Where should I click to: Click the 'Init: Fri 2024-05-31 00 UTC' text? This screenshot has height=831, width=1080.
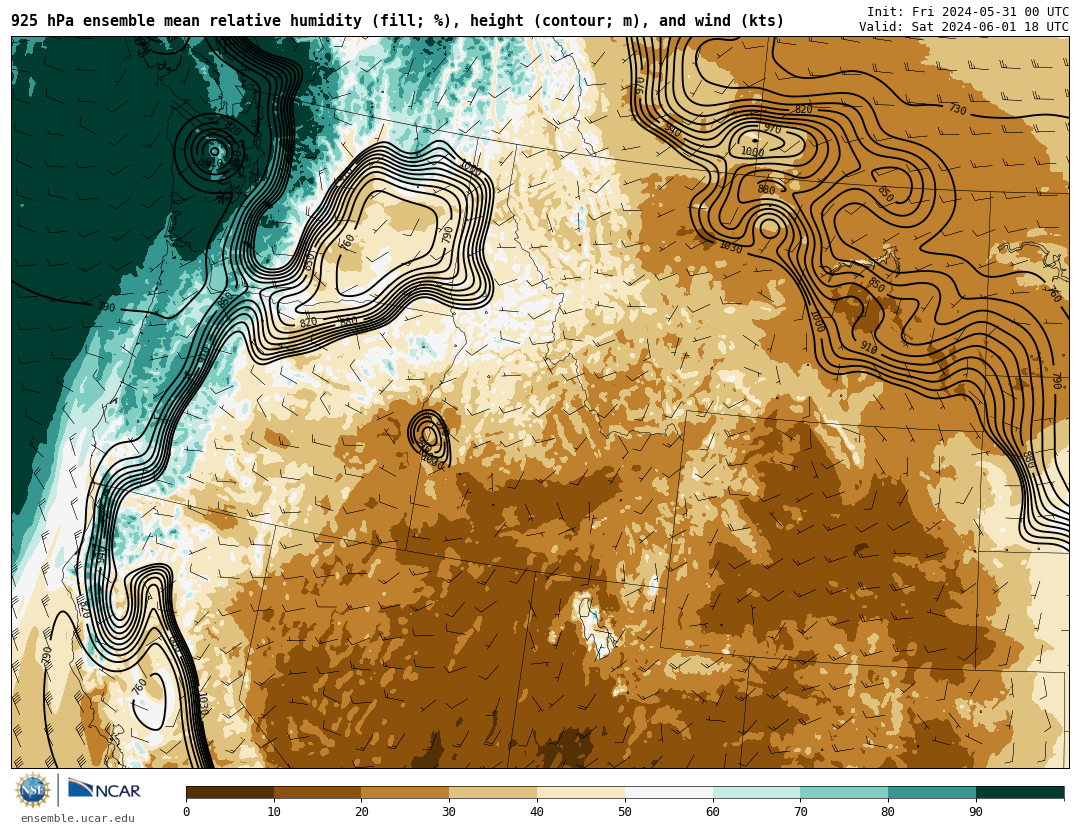(968, 12)
